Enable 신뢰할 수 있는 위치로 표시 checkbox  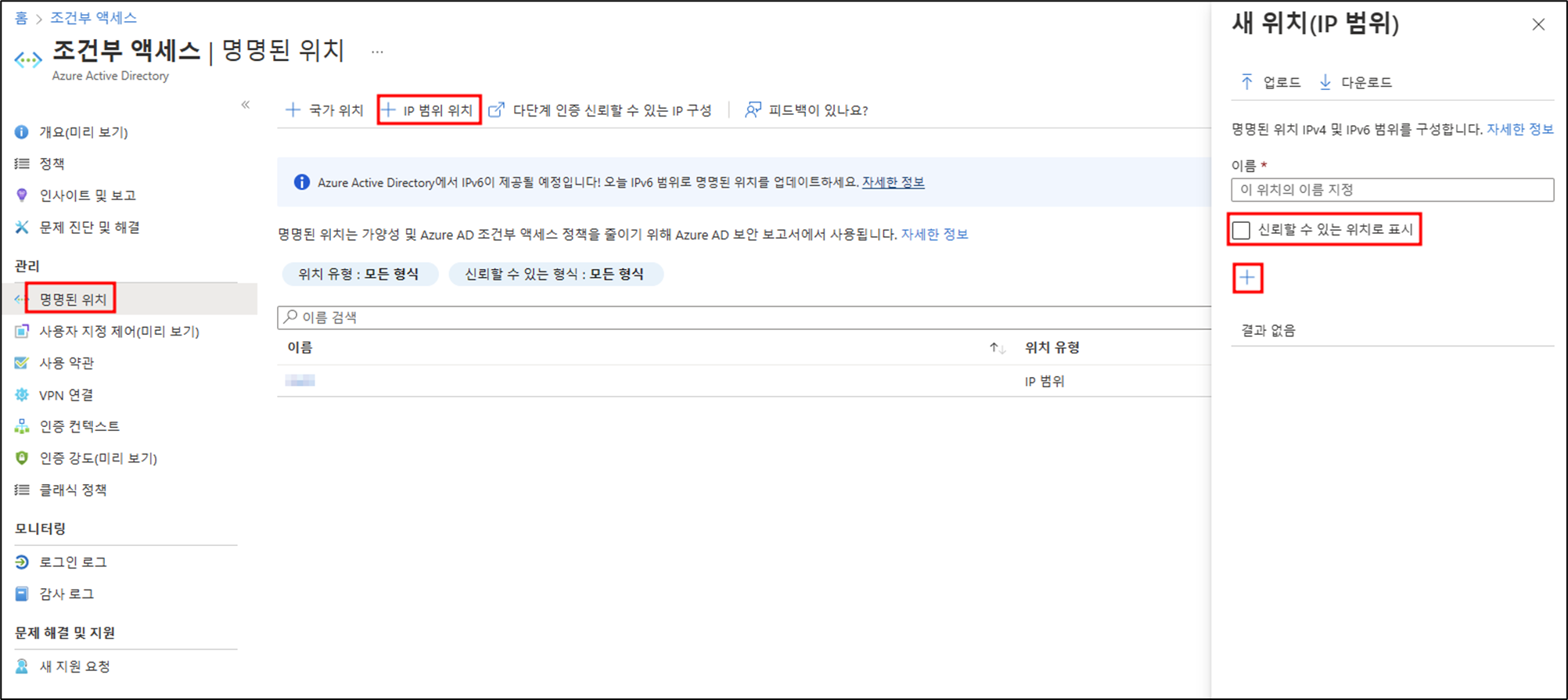coord(1241,230)
